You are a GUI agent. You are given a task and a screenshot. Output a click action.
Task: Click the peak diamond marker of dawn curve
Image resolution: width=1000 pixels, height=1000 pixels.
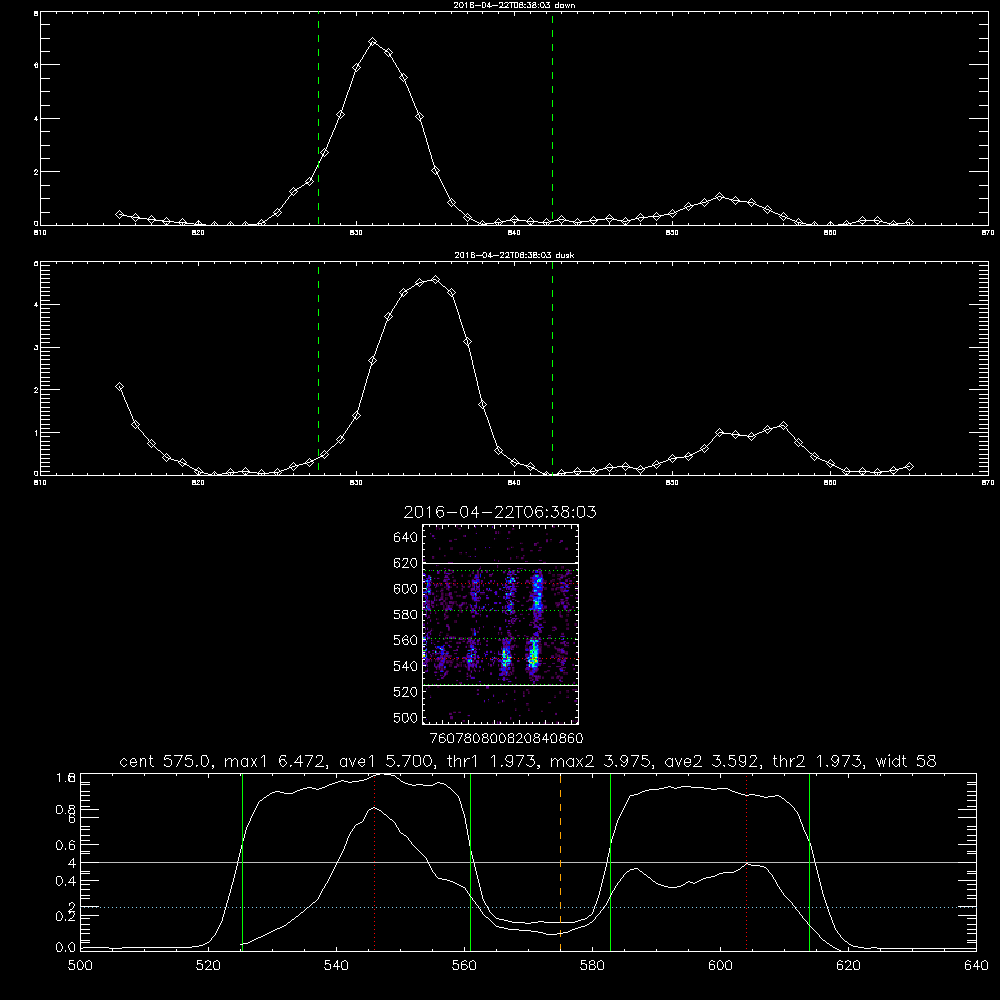pos(372,42)
